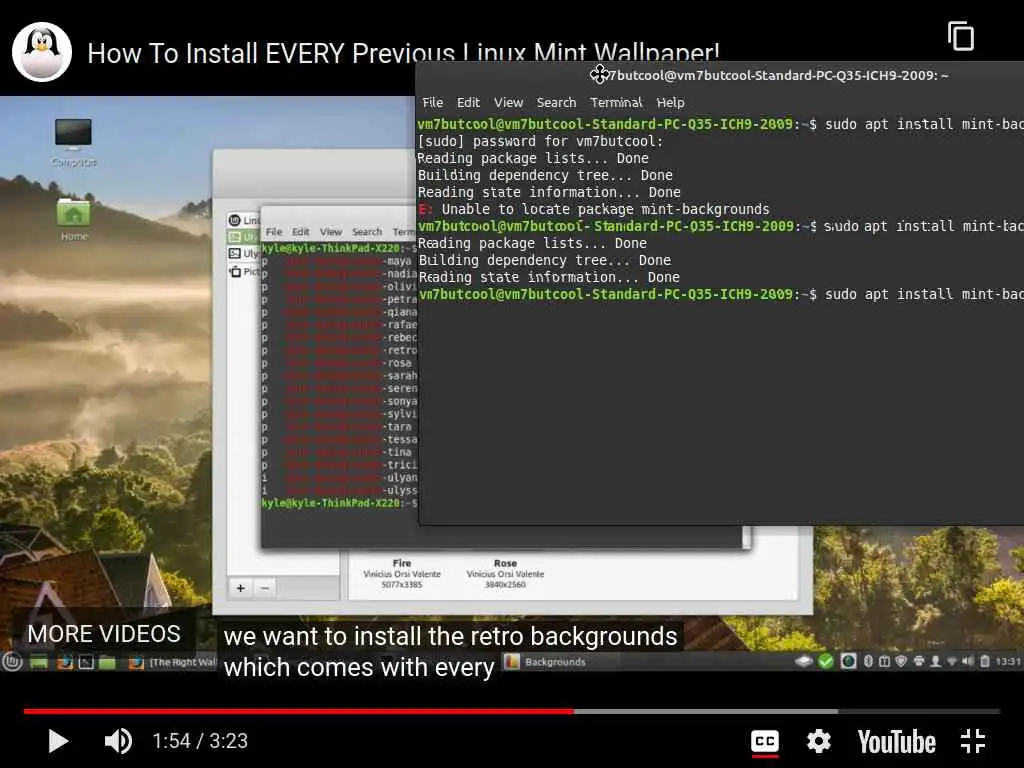This screenshot has width=1024, height=768.
Task: Open View menu in the vm7butcool terminal
Action: tap(508, 103)
